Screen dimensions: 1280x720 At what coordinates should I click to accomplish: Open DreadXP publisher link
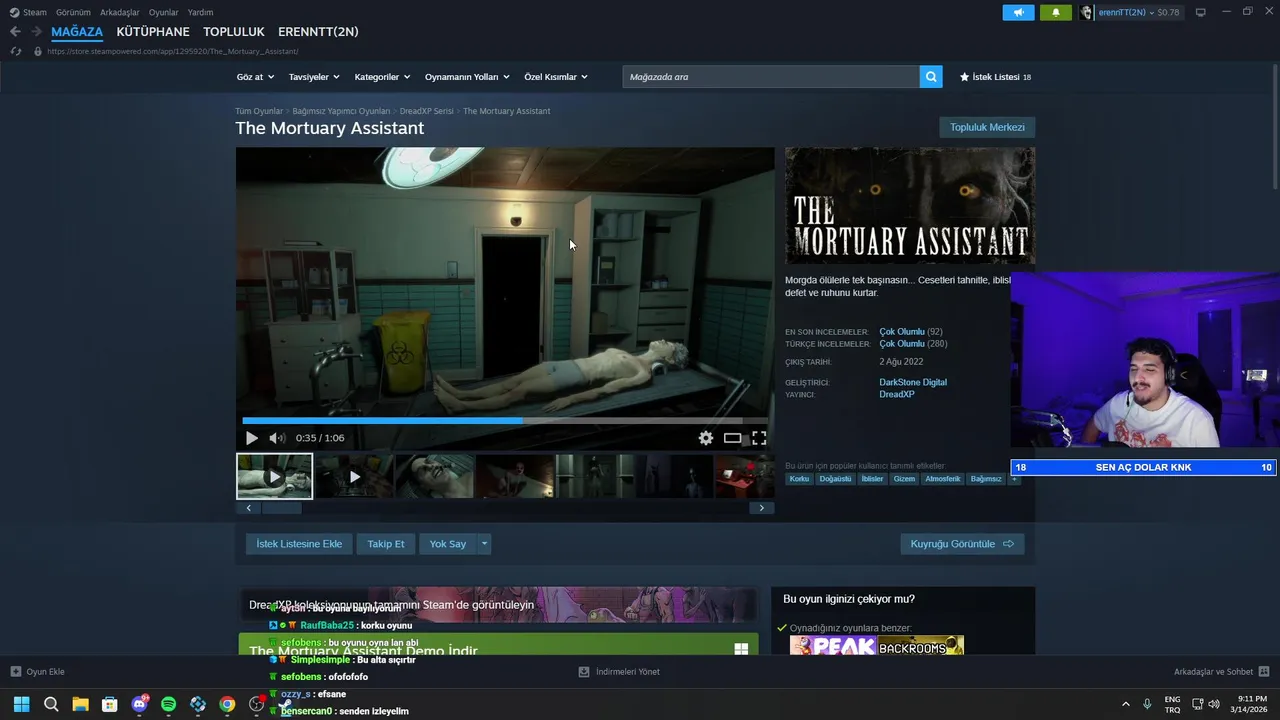point(897,394)
